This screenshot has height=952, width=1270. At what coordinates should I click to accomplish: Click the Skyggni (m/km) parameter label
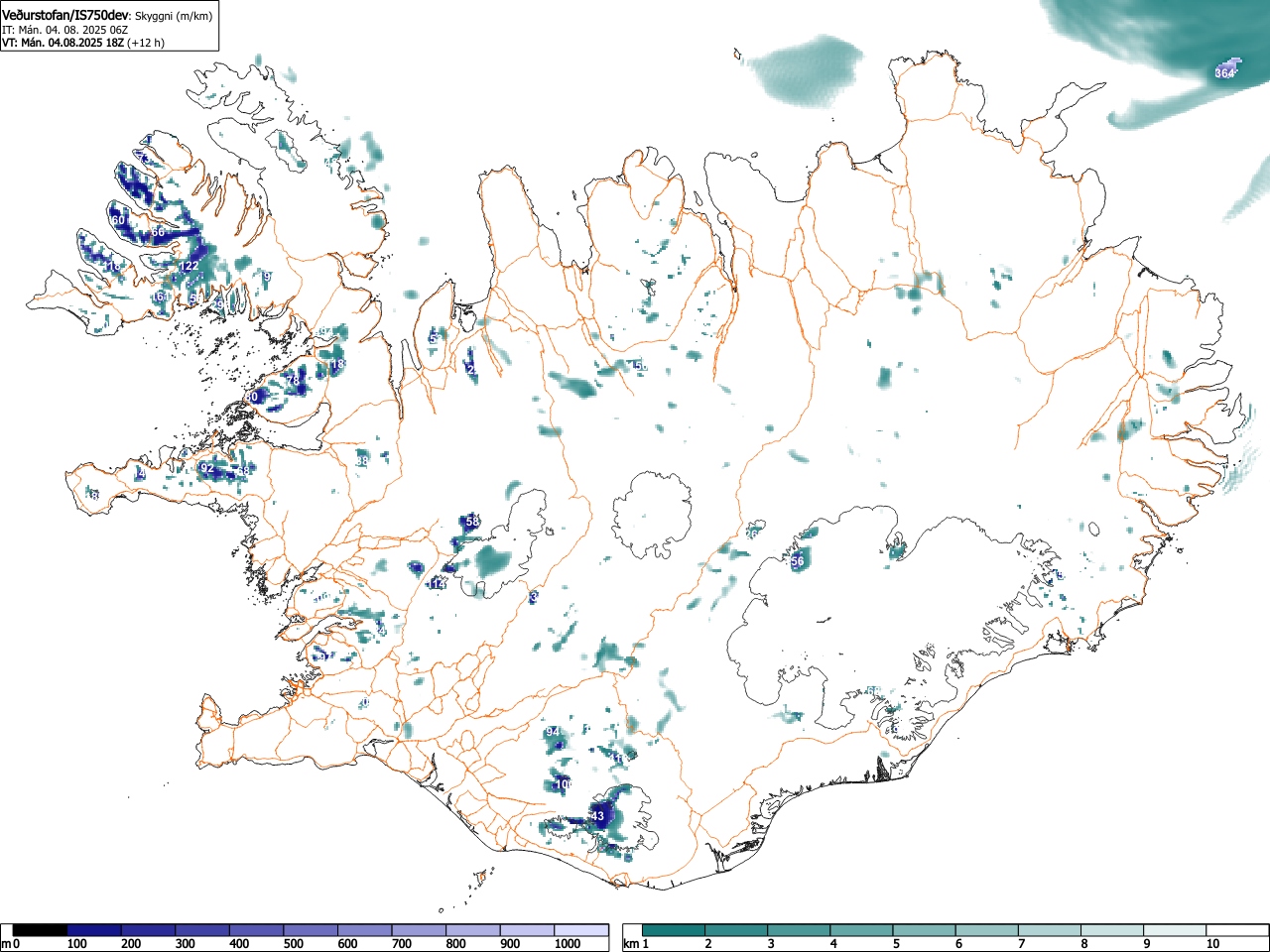tap(174, 16)
